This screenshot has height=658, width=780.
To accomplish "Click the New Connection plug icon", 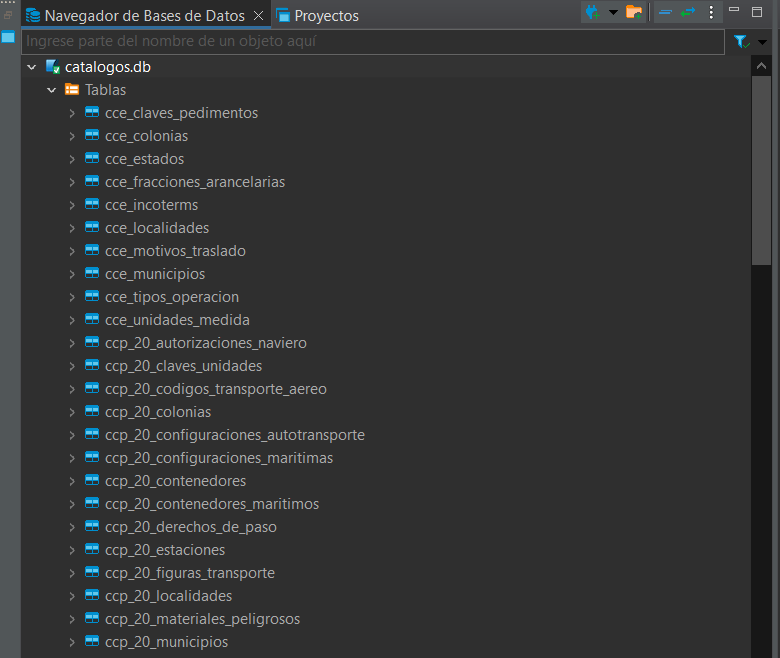I will (593, 12).
